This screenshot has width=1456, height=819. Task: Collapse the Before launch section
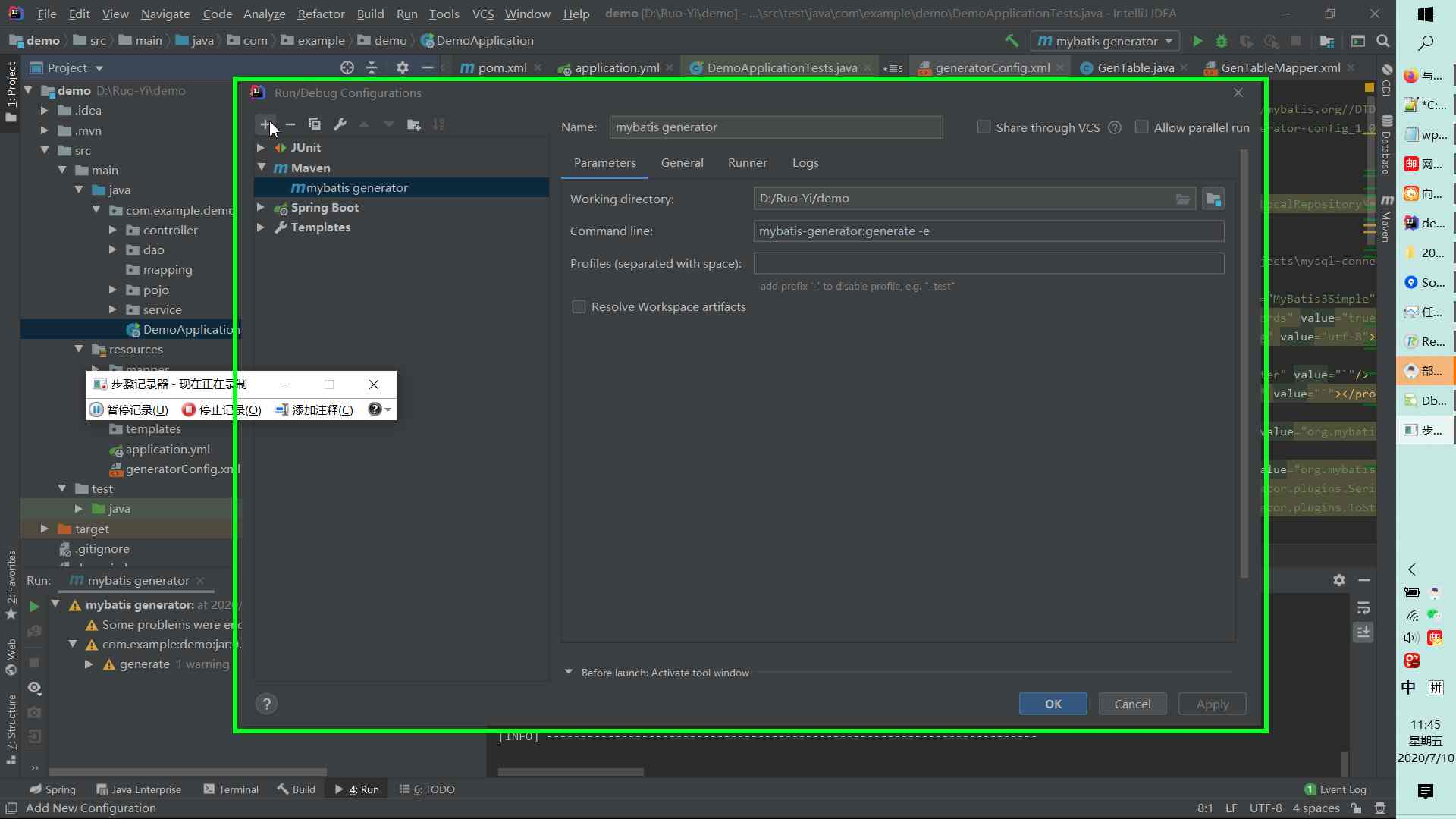coord(569,673)
